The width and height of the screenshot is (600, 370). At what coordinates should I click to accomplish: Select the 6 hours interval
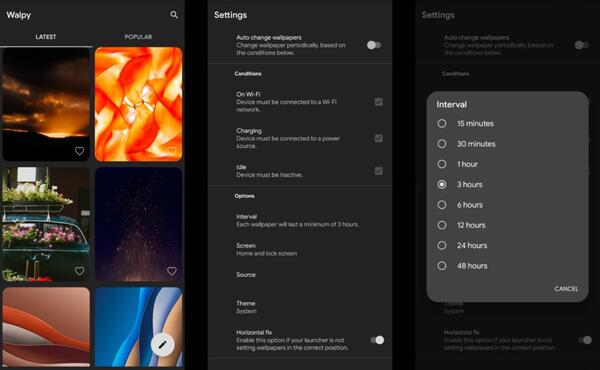coord(507,205)
